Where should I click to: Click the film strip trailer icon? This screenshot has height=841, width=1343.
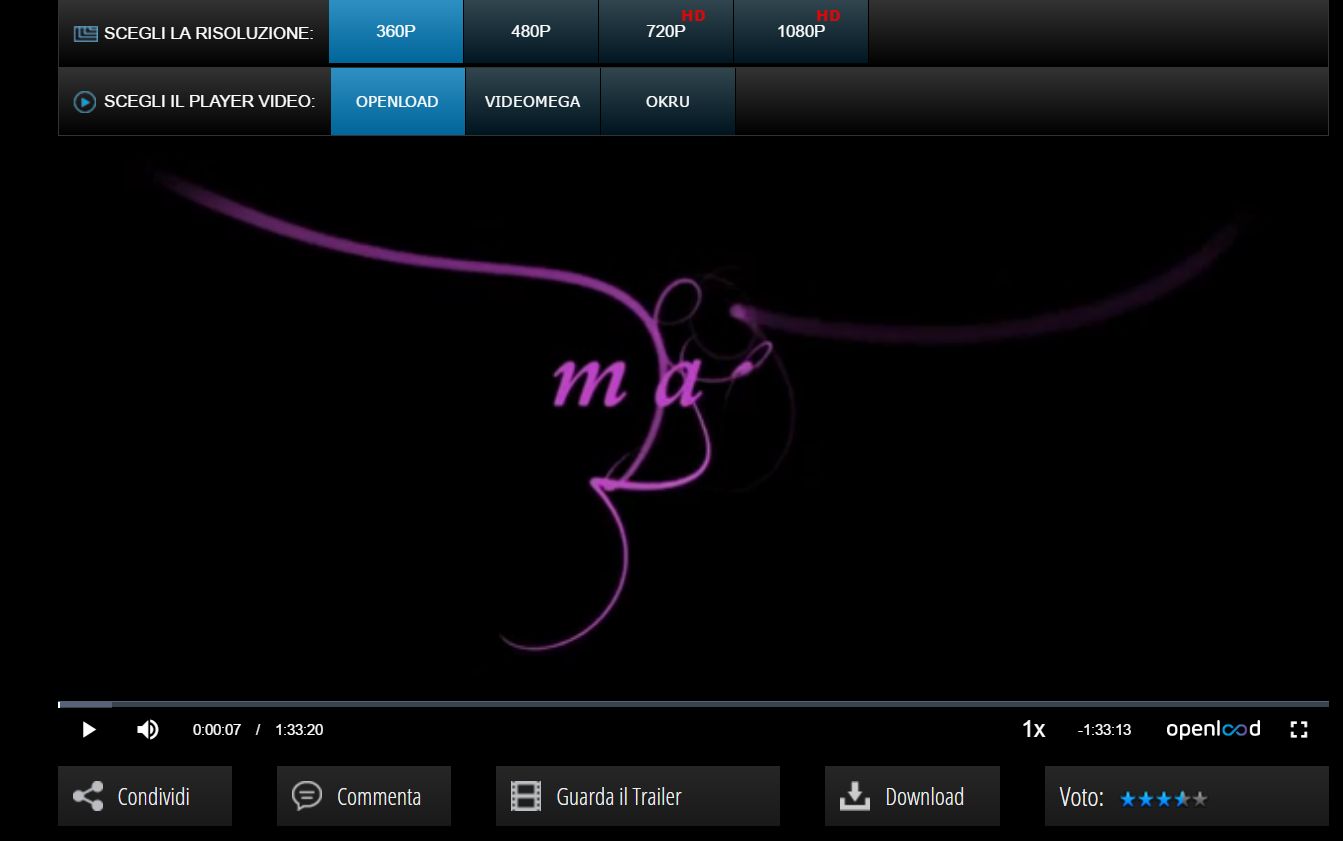click(x=526, y=797)
